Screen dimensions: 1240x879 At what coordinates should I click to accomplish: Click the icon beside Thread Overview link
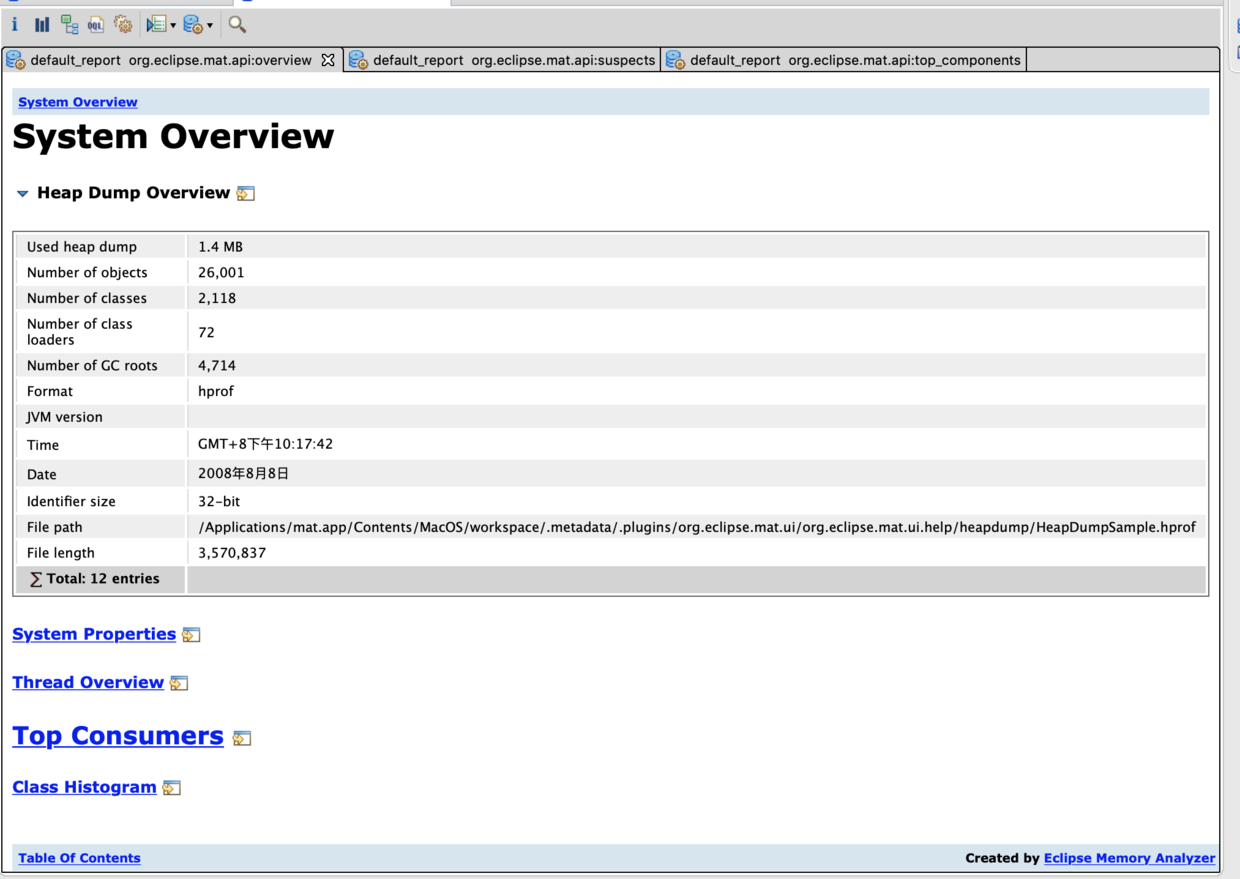click(179, 683)
